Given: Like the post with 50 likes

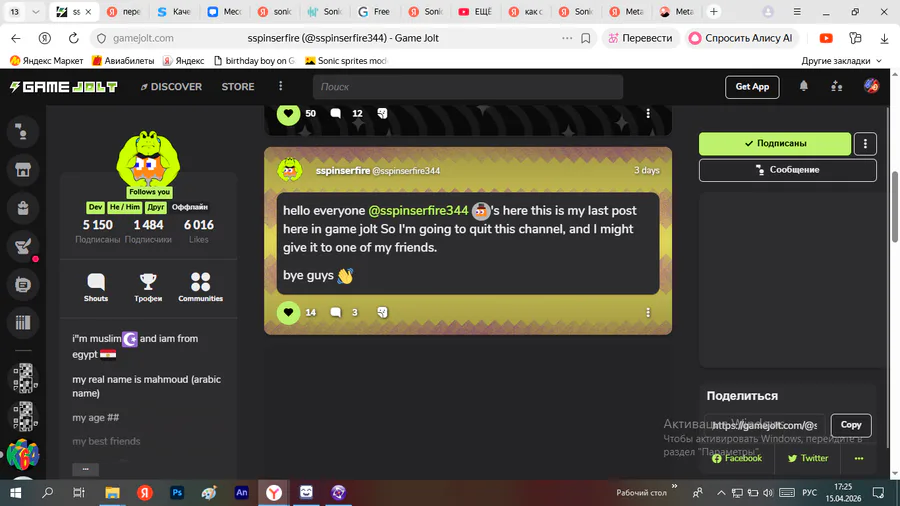Looking at the screenshot, I should [288, 114].
